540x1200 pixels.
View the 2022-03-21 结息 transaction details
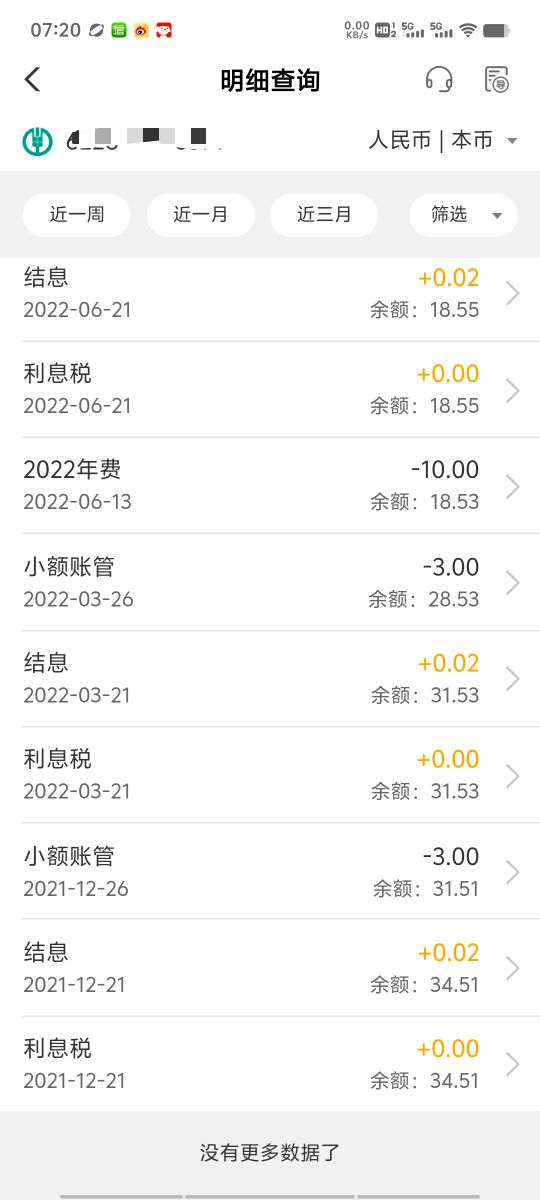pos(270,679)
